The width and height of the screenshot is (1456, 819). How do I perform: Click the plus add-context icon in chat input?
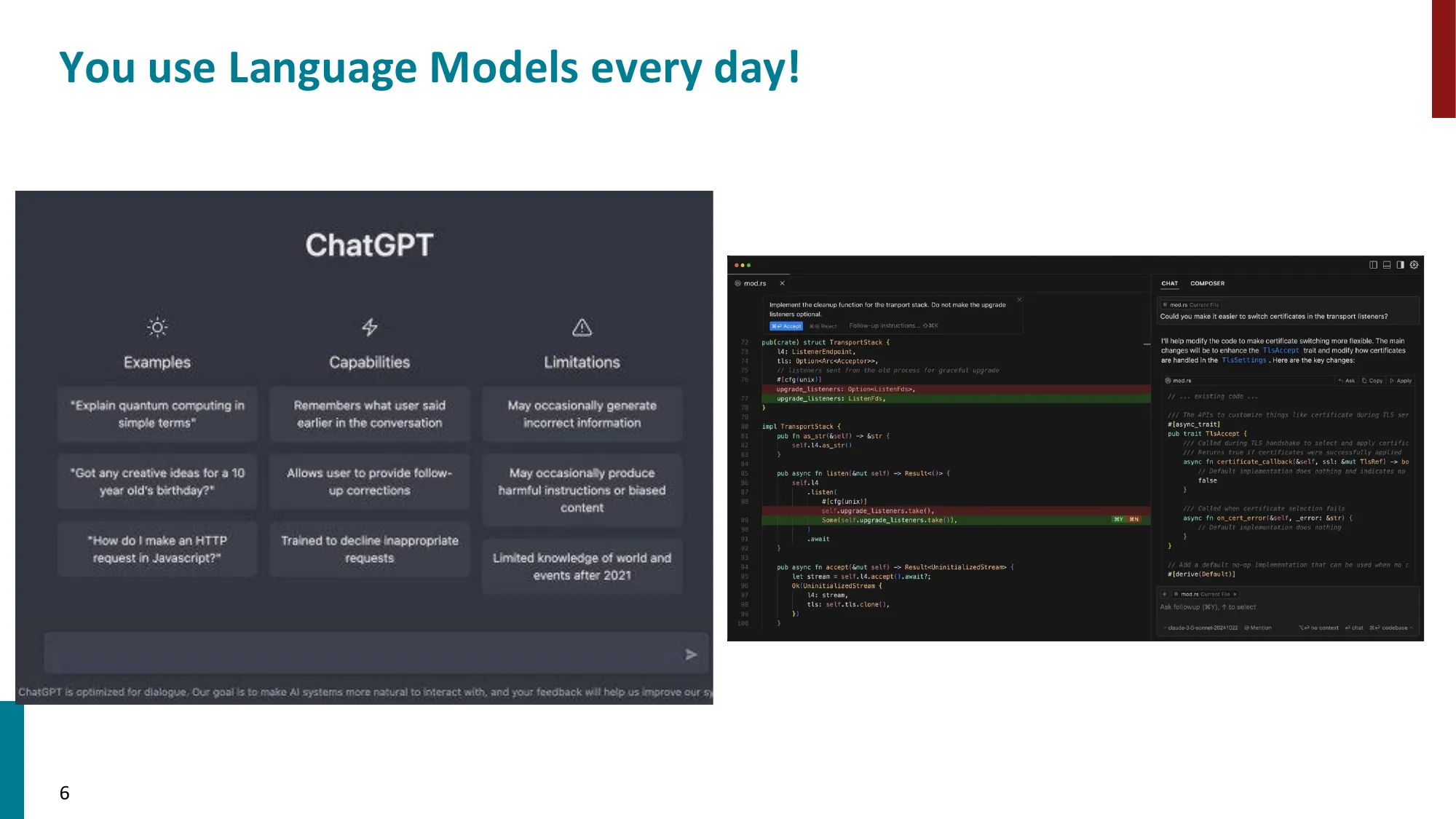[1165, 594]
